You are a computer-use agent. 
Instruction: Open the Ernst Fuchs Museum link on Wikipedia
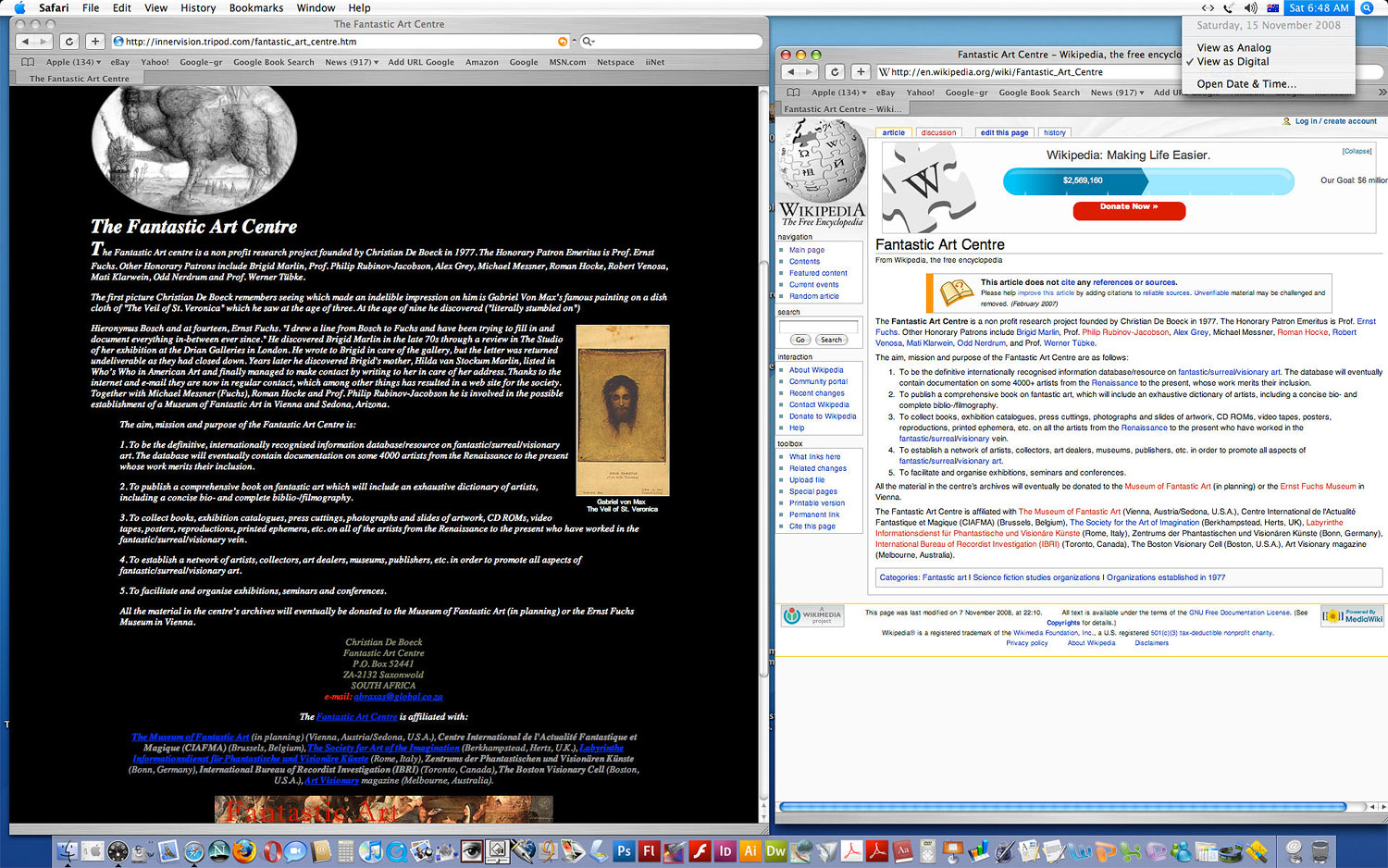click(x=1318, y=486)
